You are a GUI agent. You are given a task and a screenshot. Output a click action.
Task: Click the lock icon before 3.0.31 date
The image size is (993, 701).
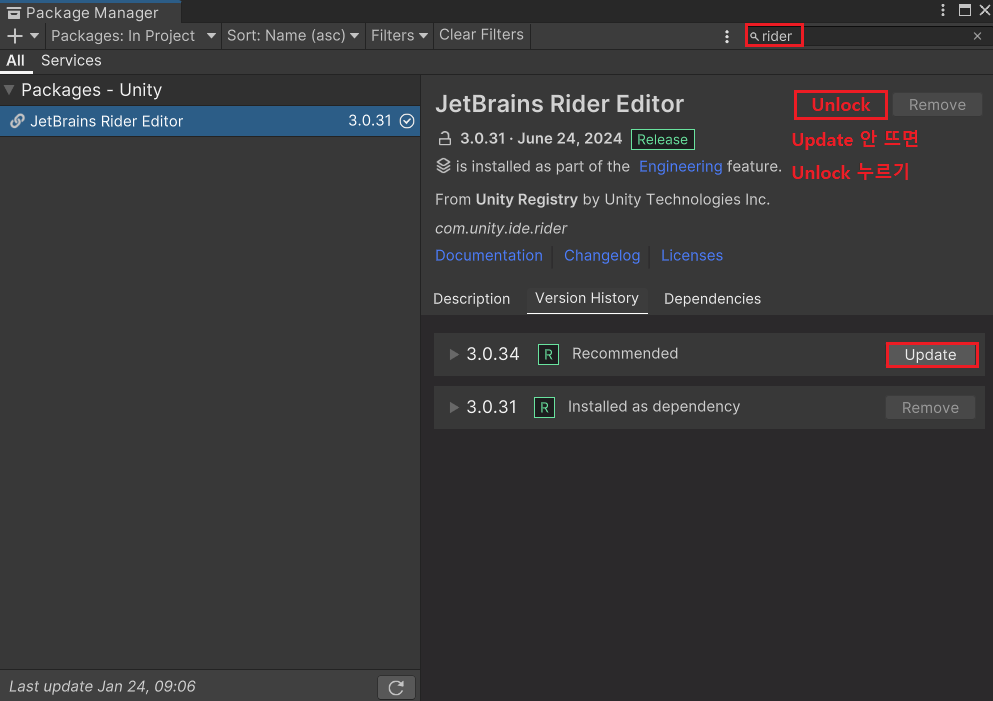click(x=445, y=139)
